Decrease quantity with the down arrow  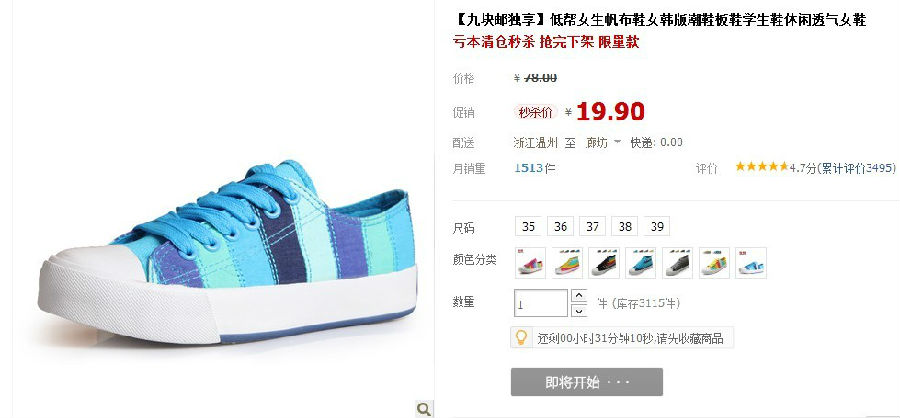579,310
